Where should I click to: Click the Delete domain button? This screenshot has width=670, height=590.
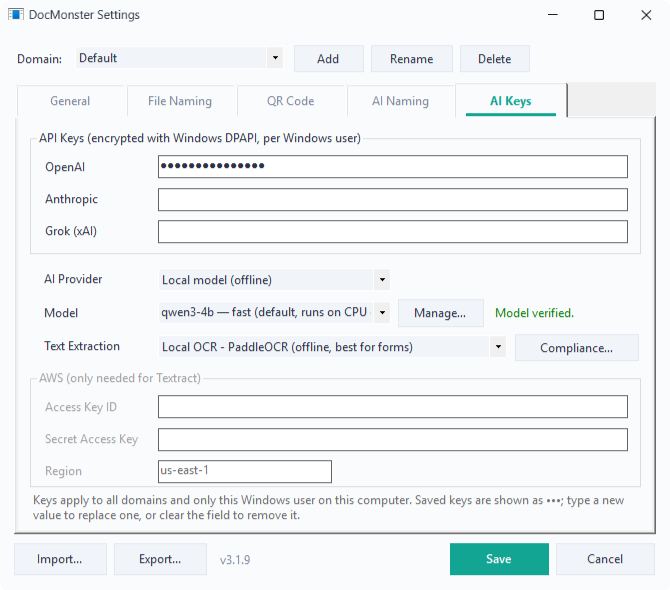(x=495, y=59)
